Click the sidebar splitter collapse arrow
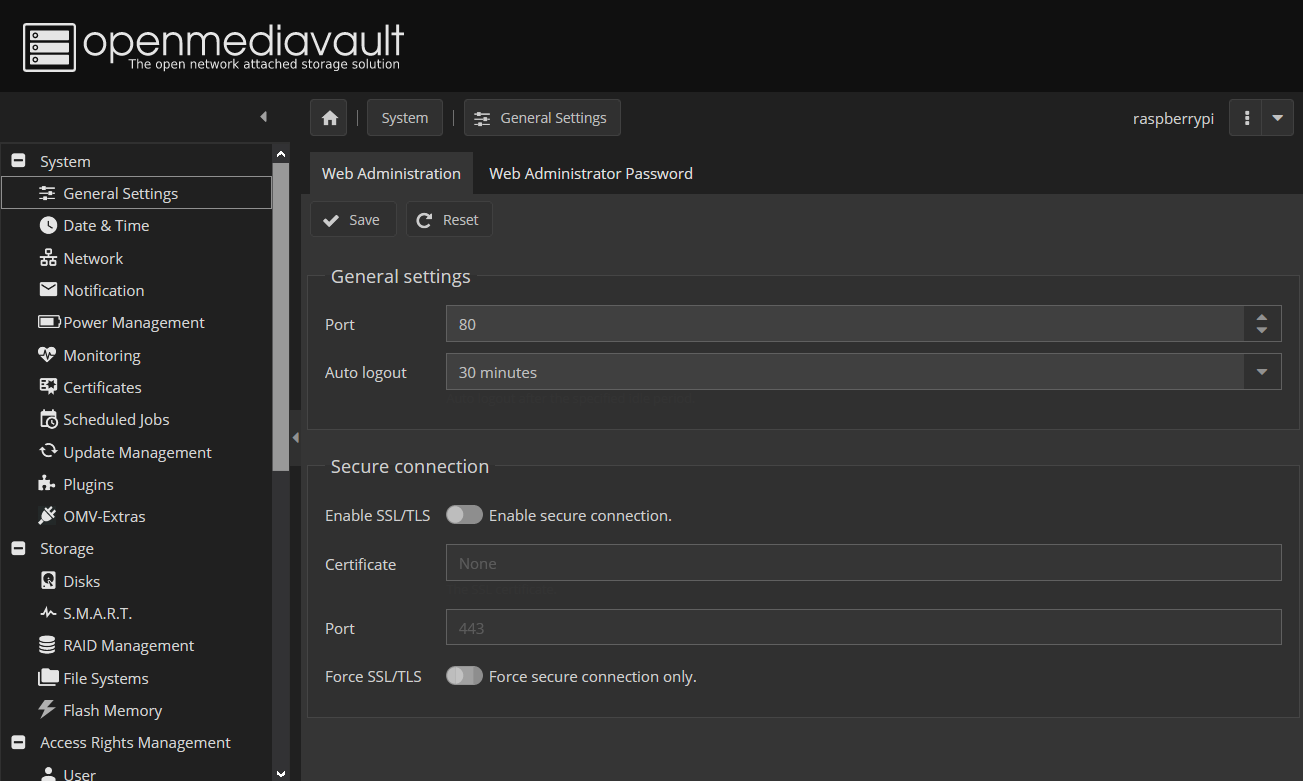 pos(295,437)
